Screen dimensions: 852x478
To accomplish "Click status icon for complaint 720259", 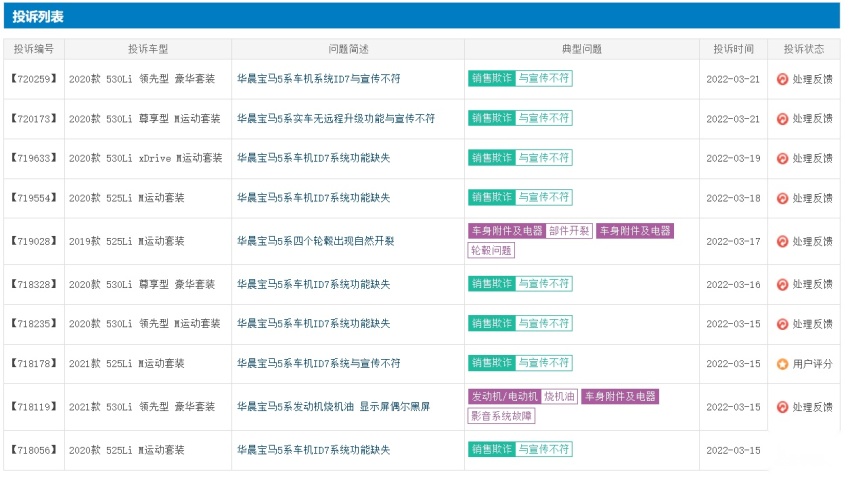I will point(782,79).
